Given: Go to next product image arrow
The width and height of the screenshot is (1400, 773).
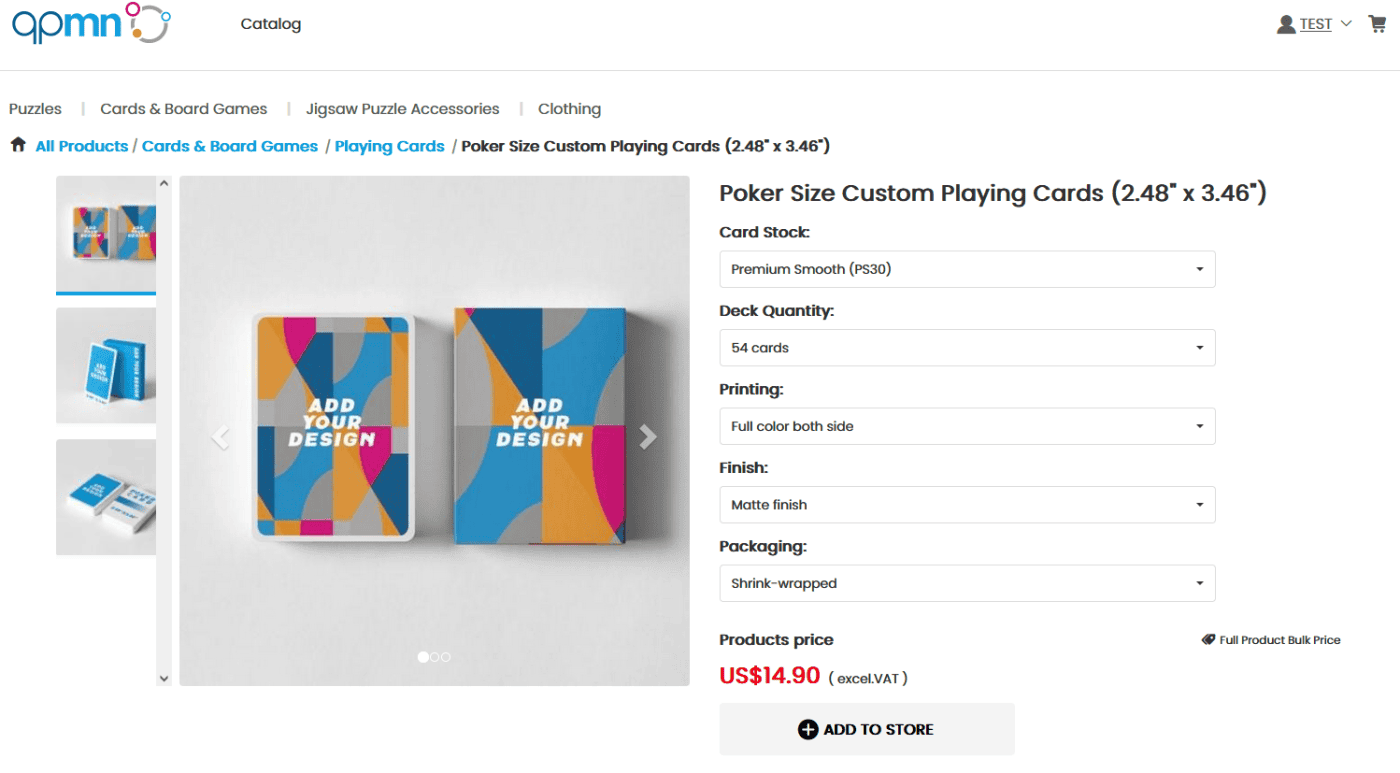Looking at the screenshot, I should pos(648,436).
